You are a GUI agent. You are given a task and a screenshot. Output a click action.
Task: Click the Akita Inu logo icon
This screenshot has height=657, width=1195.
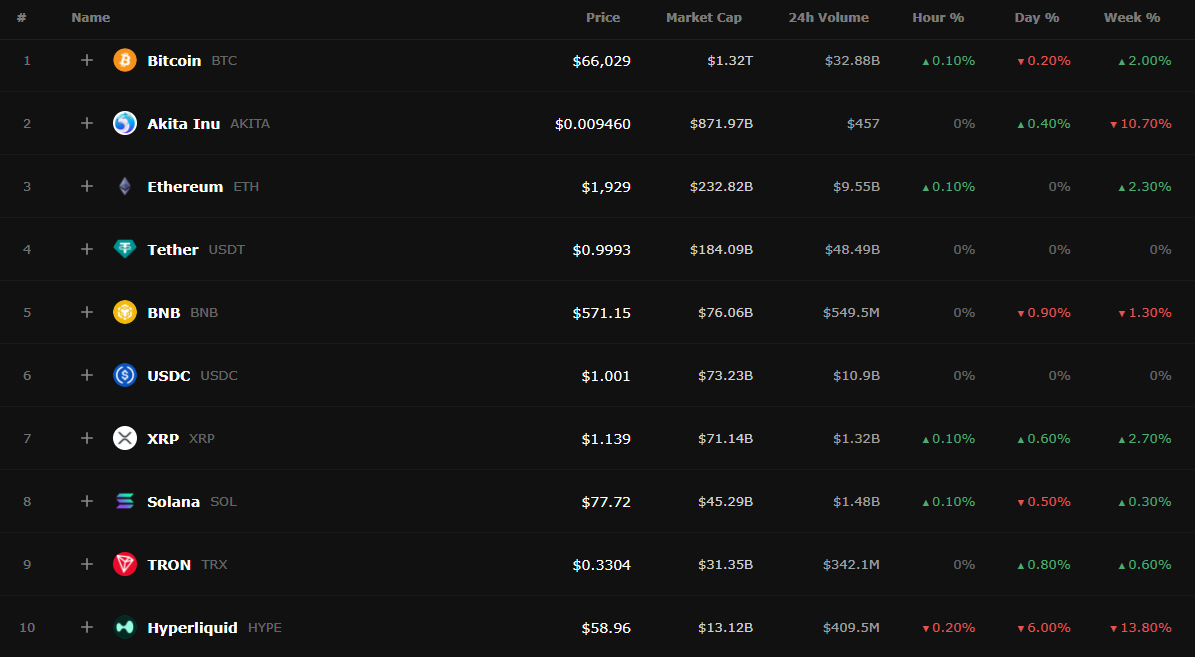[125, 123]
